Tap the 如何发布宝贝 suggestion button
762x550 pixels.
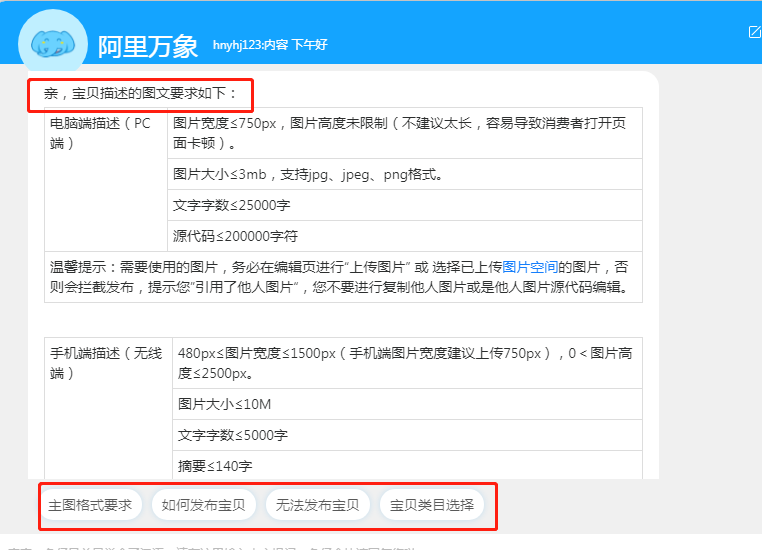tap(205, 505)
